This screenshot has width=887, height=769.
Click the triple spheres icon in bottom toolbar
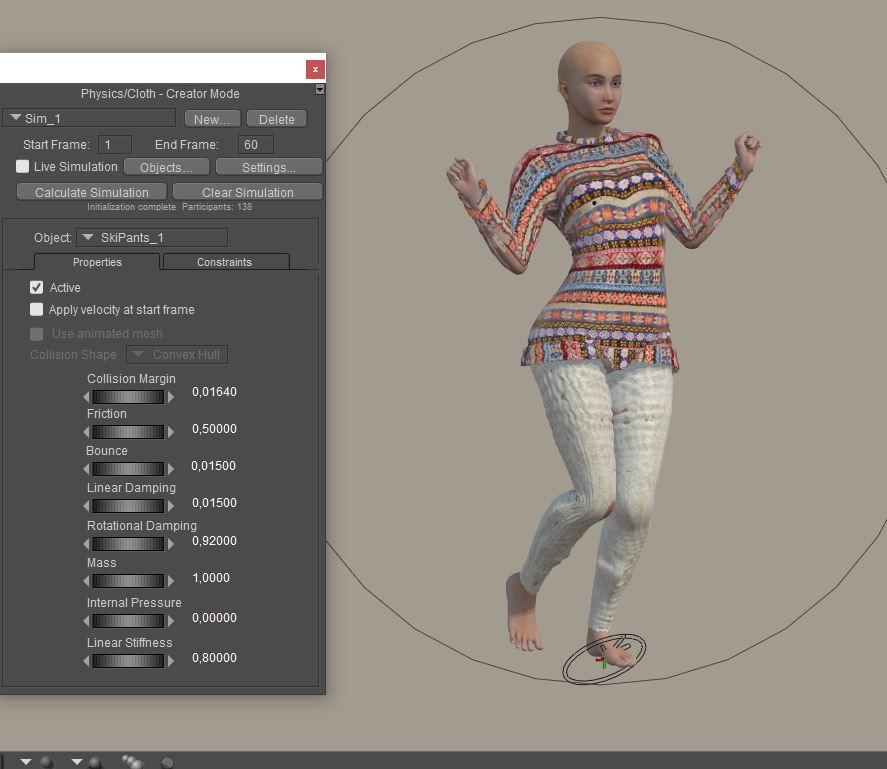133,762
